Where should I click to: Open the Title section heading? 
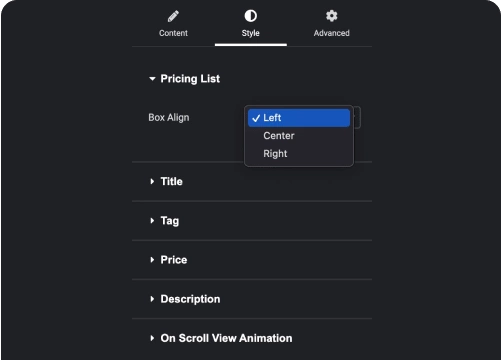click(172, 181)
